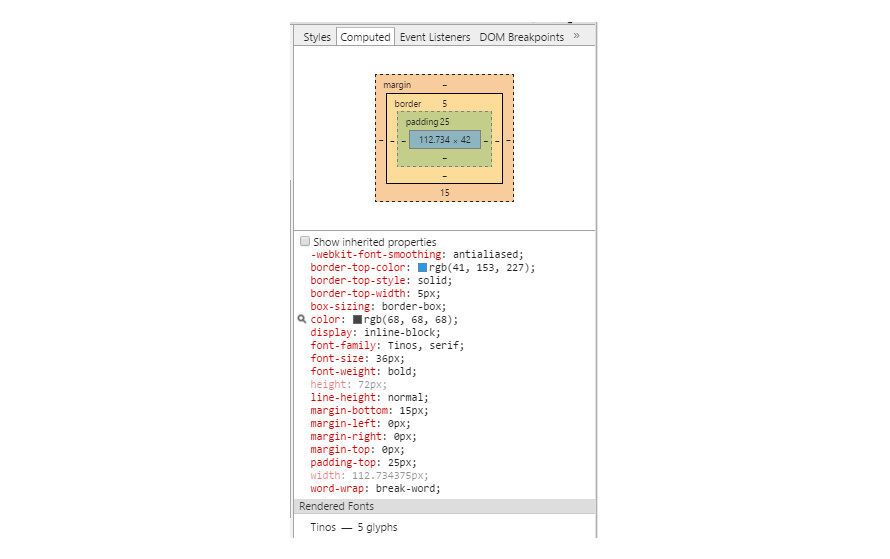Click the margin label in box model
This screenshot has width=890, height=559.
point(397,85)
